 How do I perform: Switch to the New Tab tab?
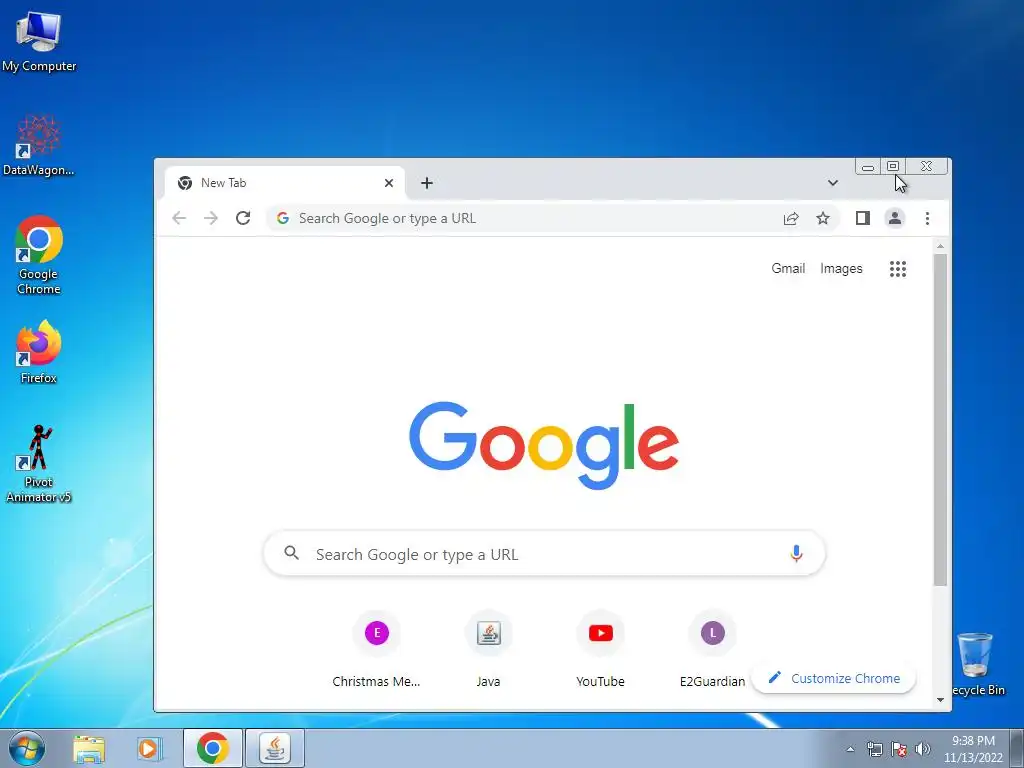[x=284, y=183]
